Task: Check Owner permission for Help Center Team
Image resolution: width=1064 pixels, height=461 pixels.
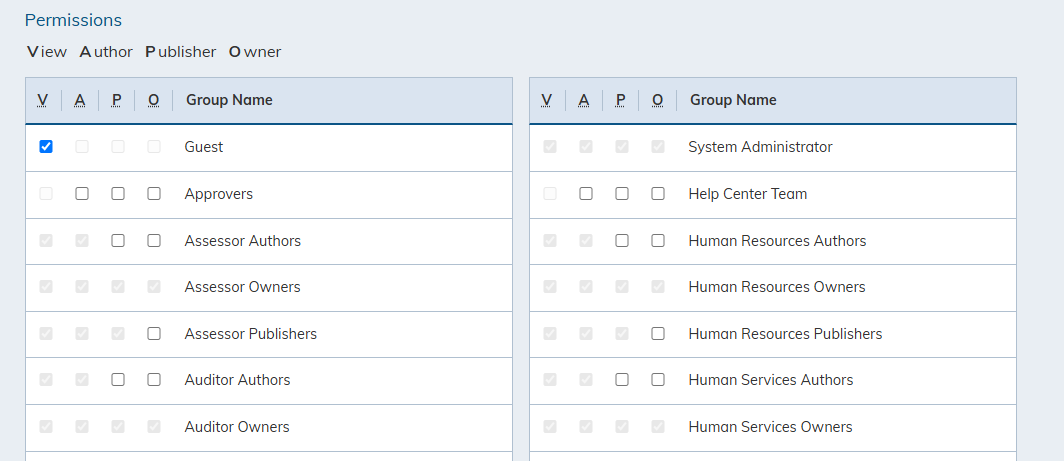Action: click(x=658, y=193)
